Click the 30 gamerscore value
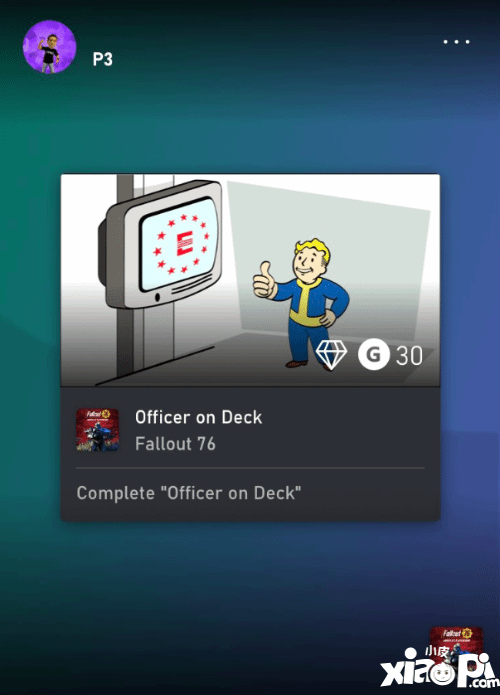Screen dimensions: 500x695 point(409,355)
